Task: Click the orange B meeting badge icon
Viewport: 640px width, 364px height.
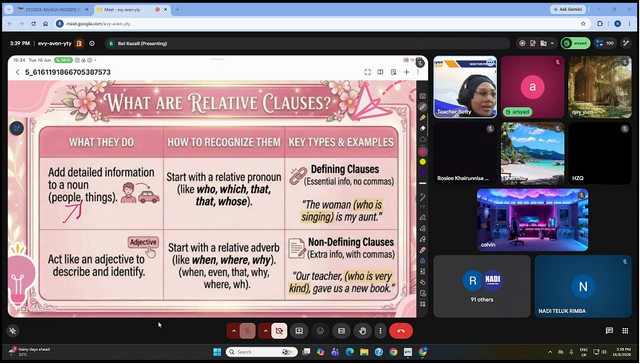Action: click(x=79, y=43)
